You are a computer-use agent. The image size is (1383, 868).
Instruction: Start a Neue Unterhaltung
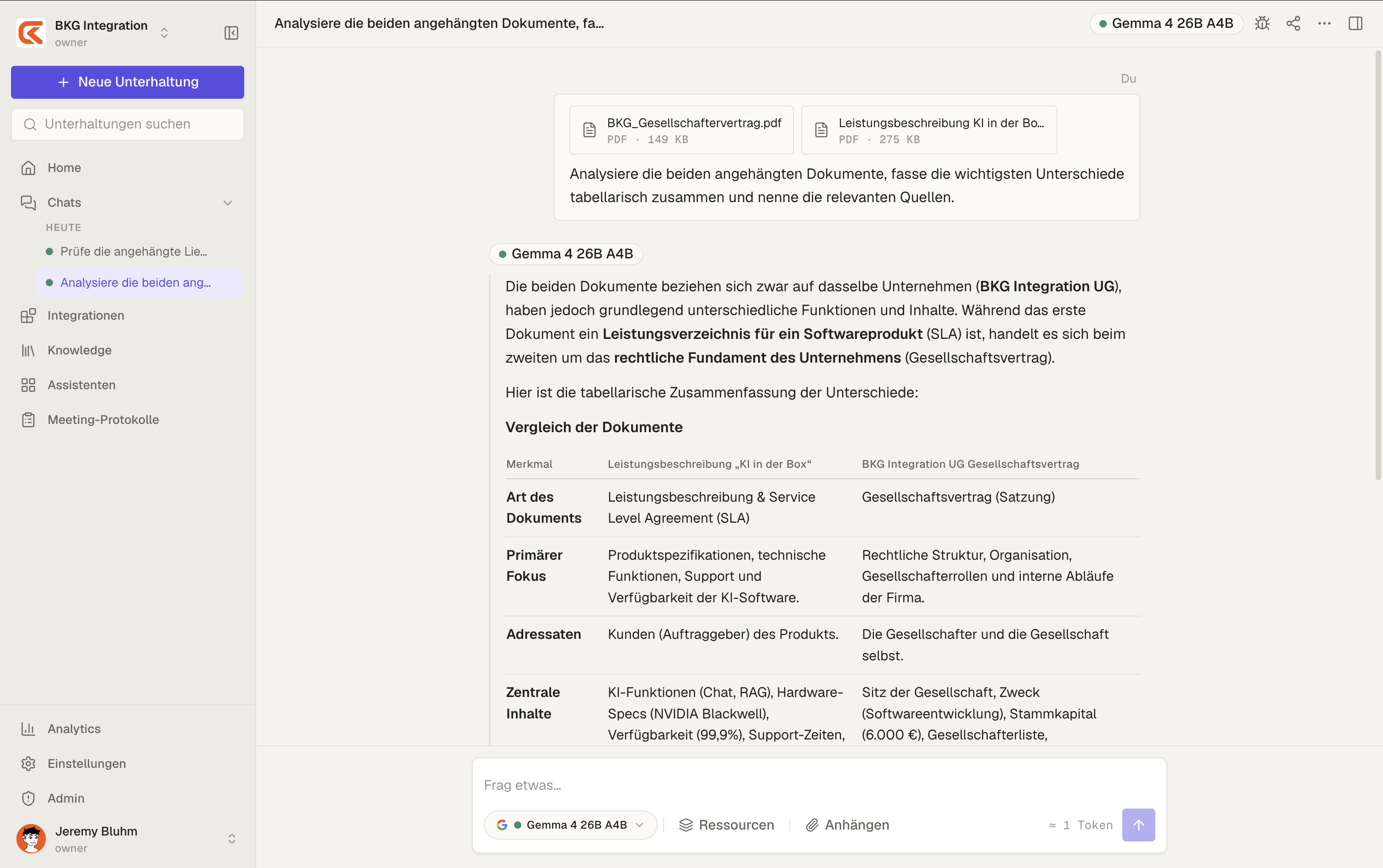pyautogui.click(x=128, y=82)
